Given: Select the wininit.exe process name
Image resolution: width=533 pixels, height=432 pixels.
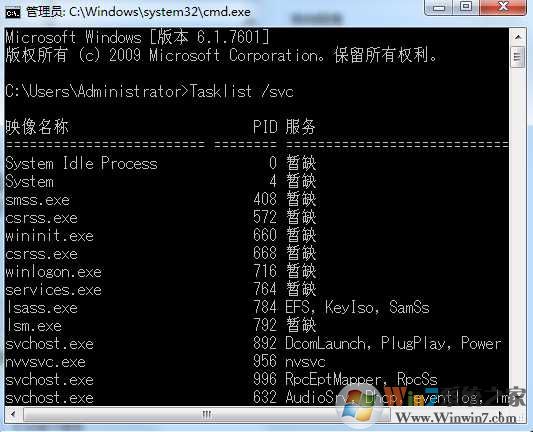Looking at the screenshot, I should pos(50,236).
